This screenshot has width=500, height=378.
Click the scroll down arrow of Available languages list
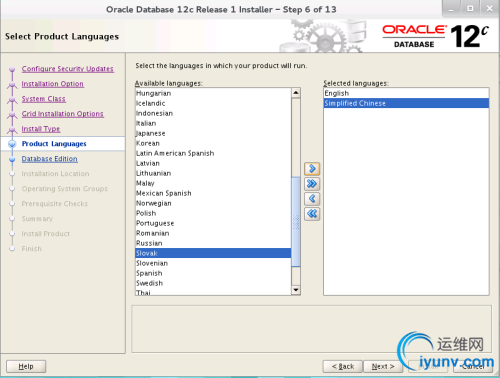pyautogui.click(x=296, y=290)
